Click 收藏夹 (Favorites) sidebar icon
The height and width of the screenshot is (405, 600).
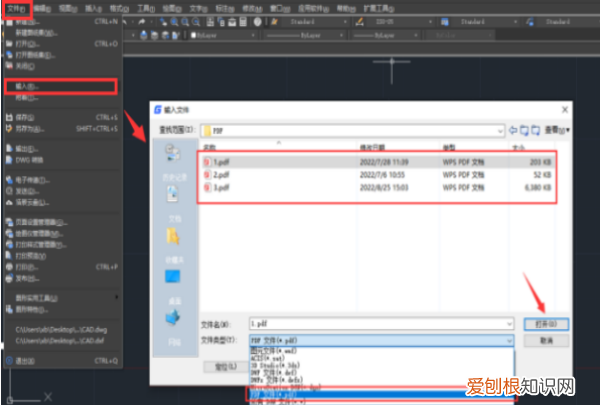click(x=173, y=236)
